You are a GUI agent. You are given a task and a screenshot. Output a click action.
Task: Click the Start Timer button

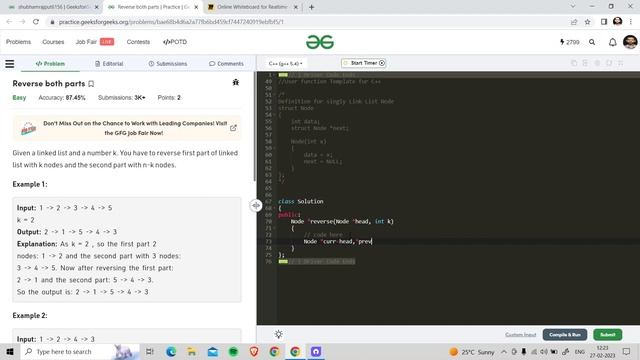(x=364, y=63)
